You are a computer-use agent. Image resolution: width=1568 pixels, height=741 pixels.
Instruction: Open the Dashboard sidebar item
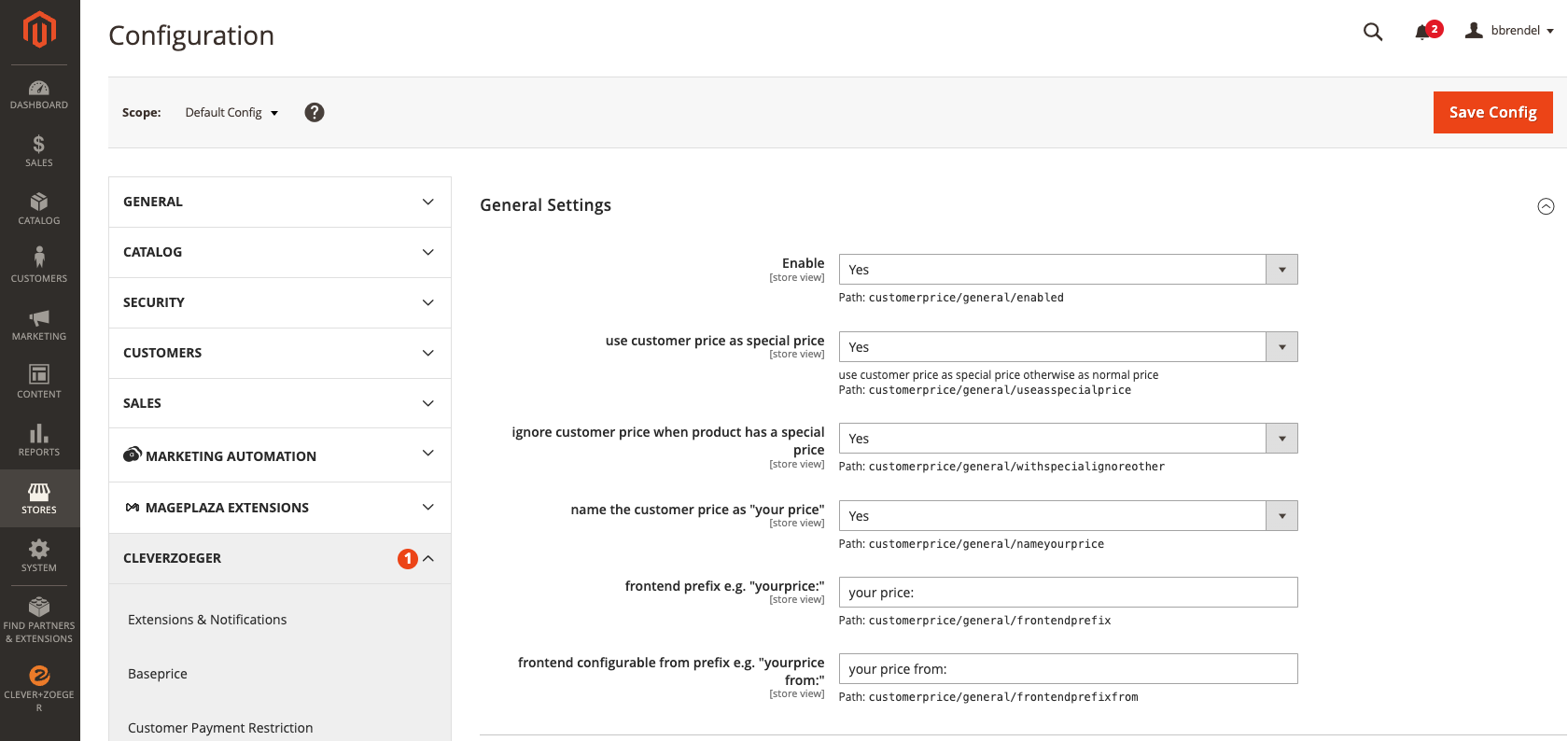pos(39,94)
